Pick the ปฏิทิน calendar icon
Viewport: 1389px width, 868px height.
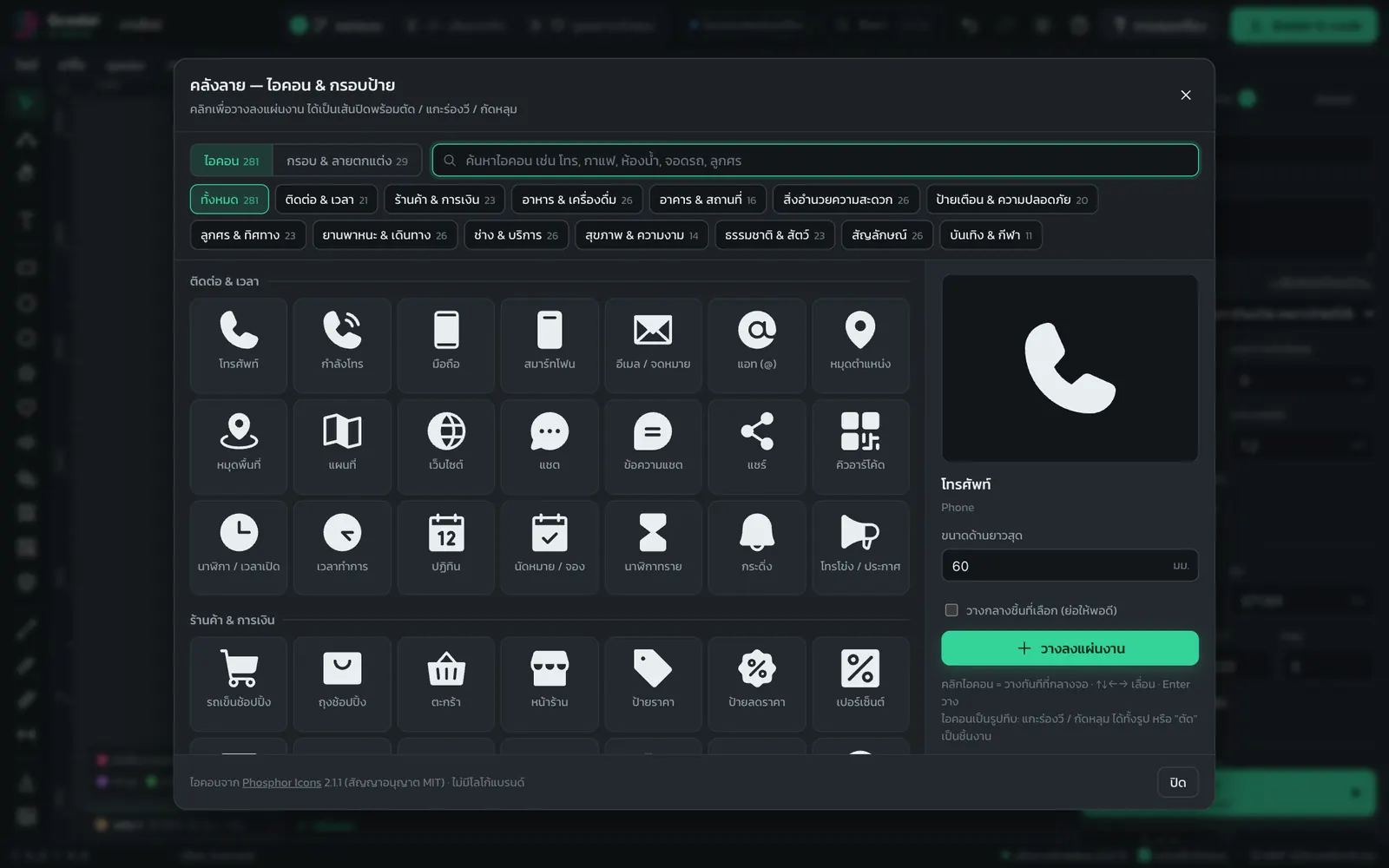[446, 548]
